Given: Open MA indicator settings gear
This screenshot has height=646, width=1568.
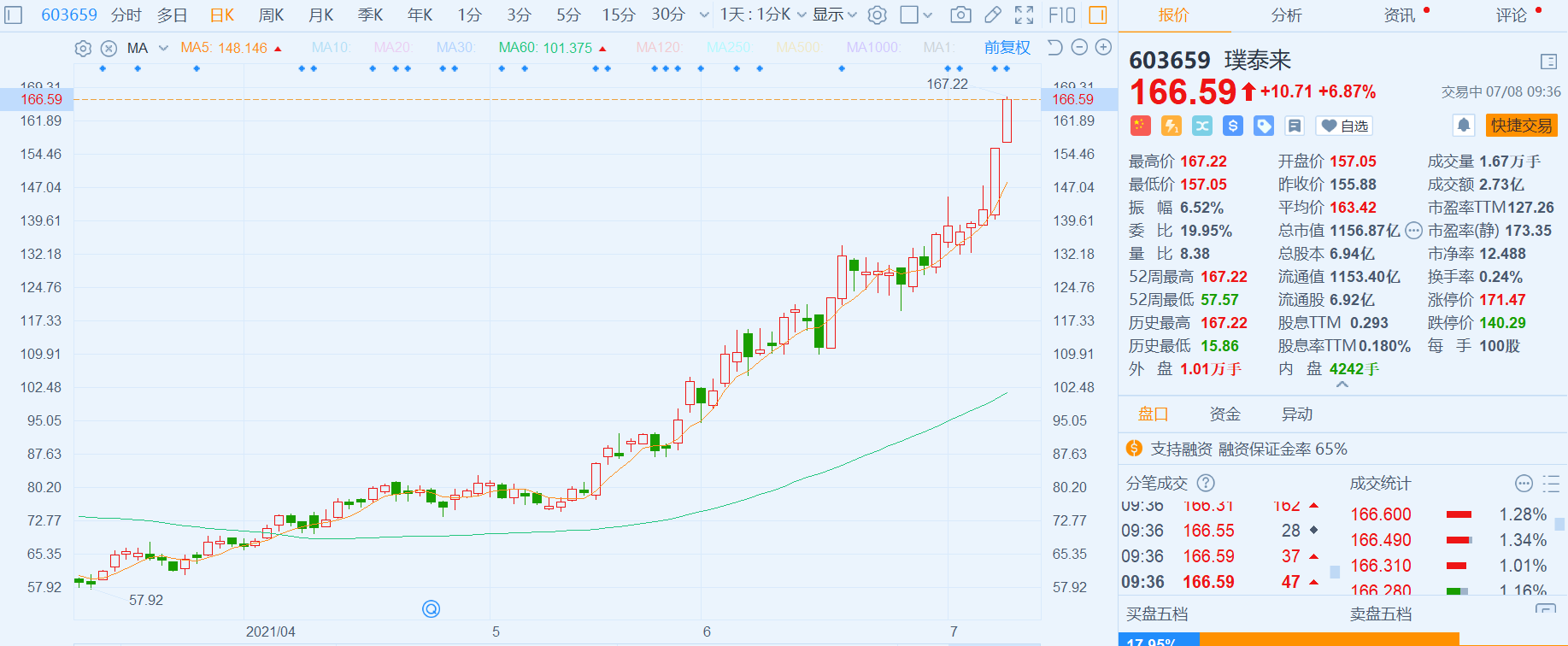Looking at the screenshot, I should coord(83,49).
